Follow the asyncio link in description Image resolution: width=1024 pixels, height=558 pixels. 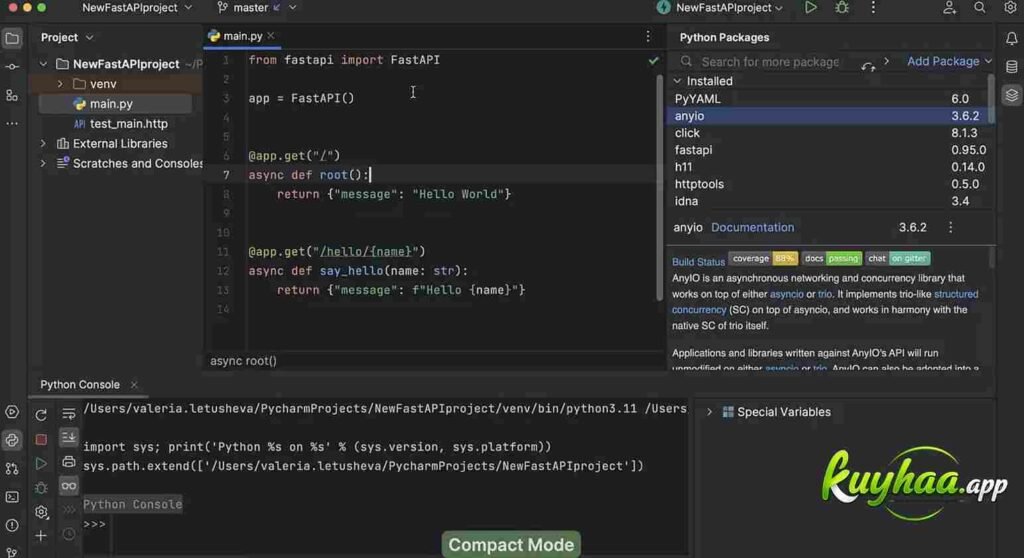786,294
